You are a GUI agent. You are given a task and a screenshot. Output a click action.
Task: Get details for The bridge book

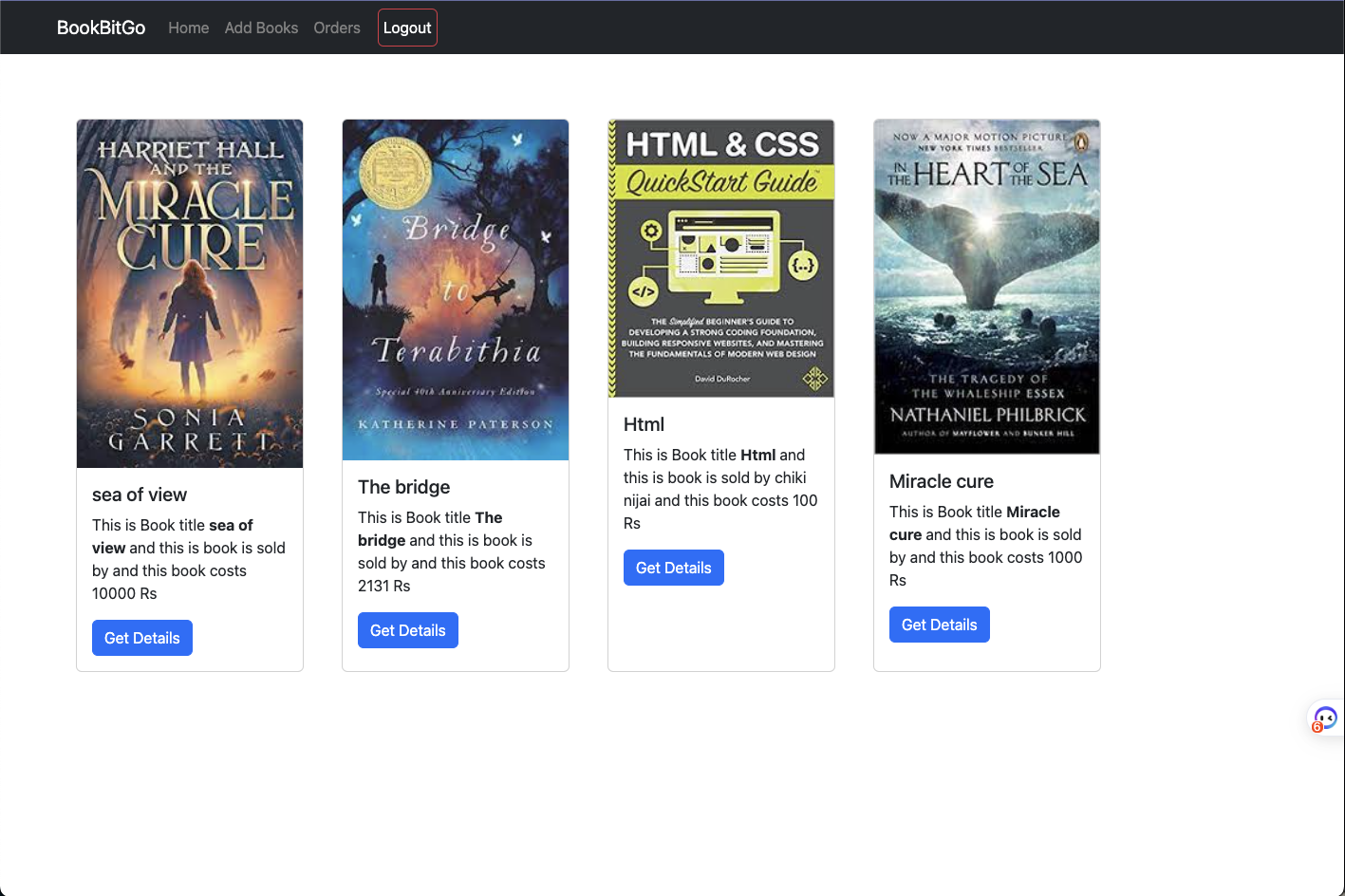(408, 630)
